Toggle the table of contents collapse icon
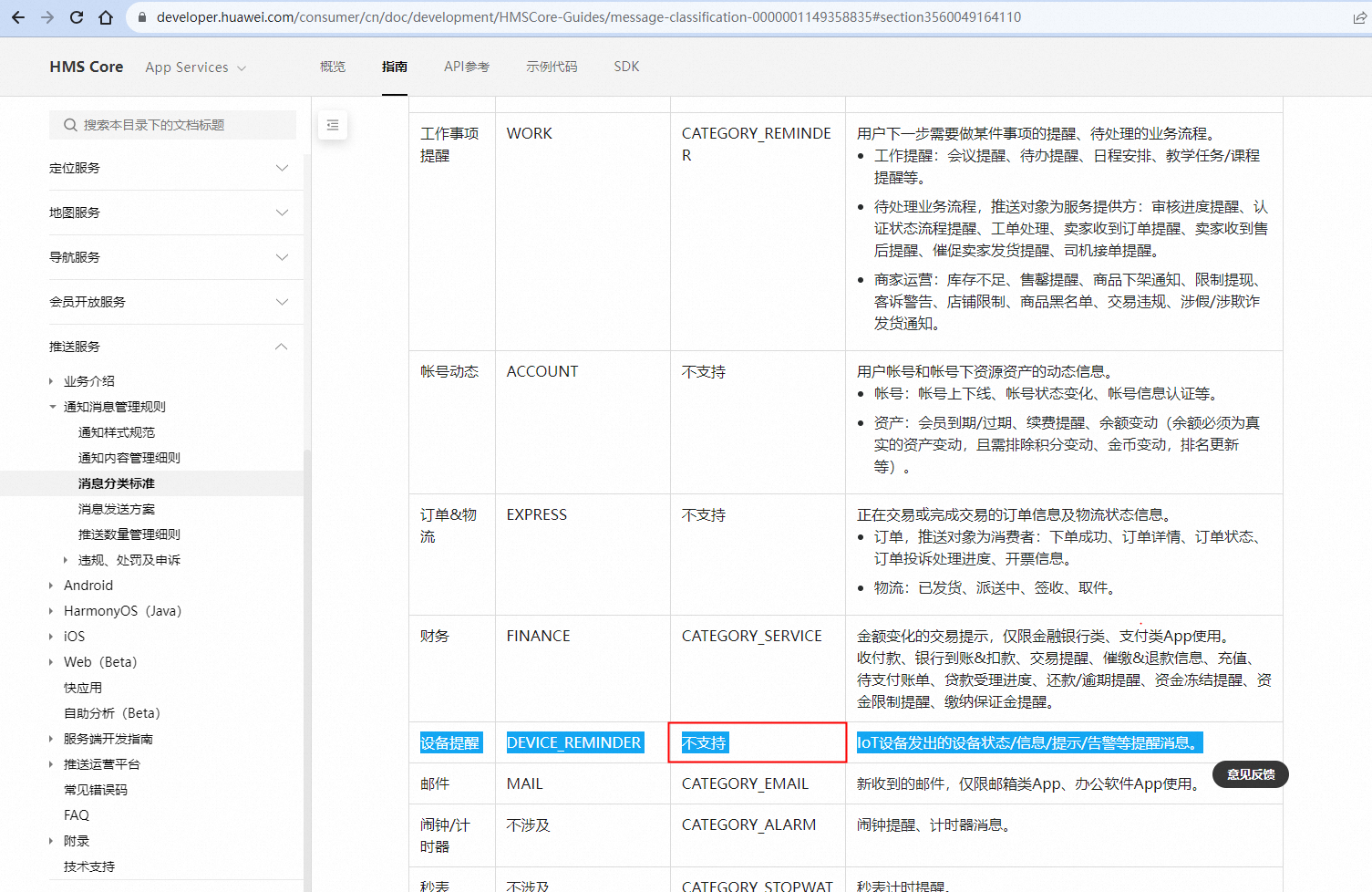Image resolution: width=1372 pixels, height=892 pixels. point(333,125)
